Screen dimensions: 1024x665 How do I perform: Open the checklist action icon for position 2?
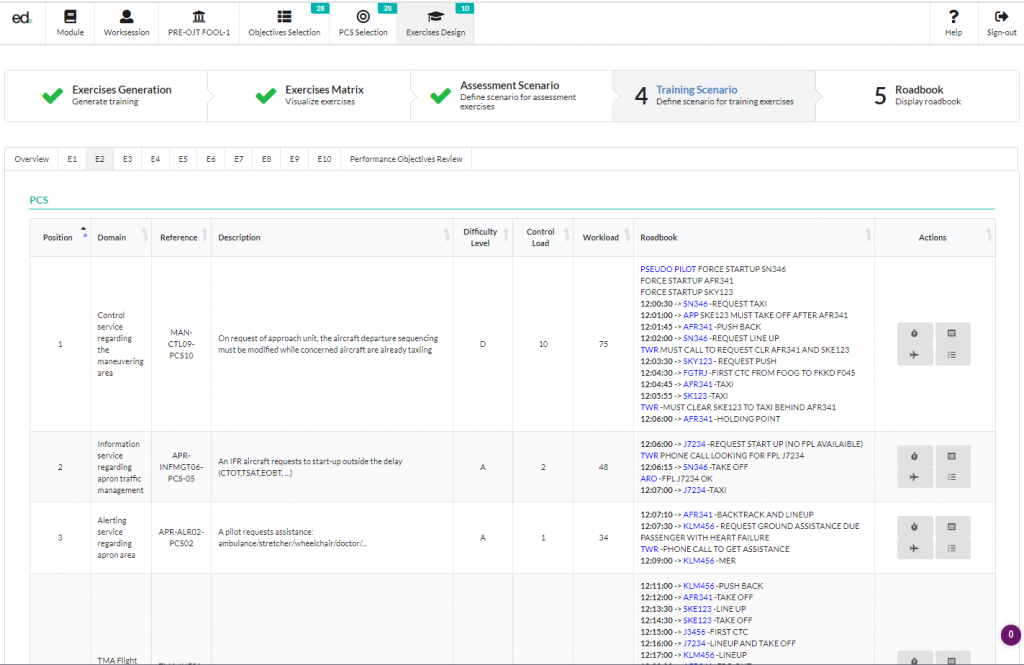coord(952,478)
